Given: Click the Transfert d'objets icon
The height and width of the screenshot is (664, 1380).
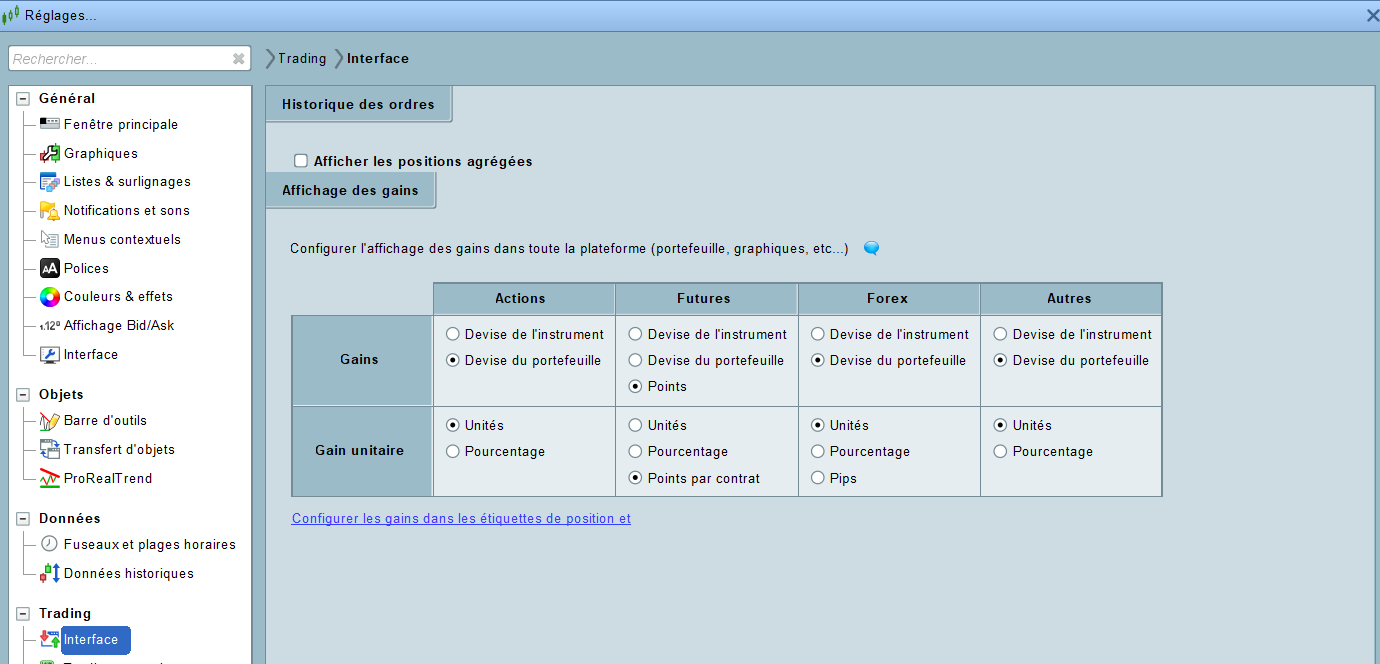Looking at the screenshot, I should tap(49, 449).
